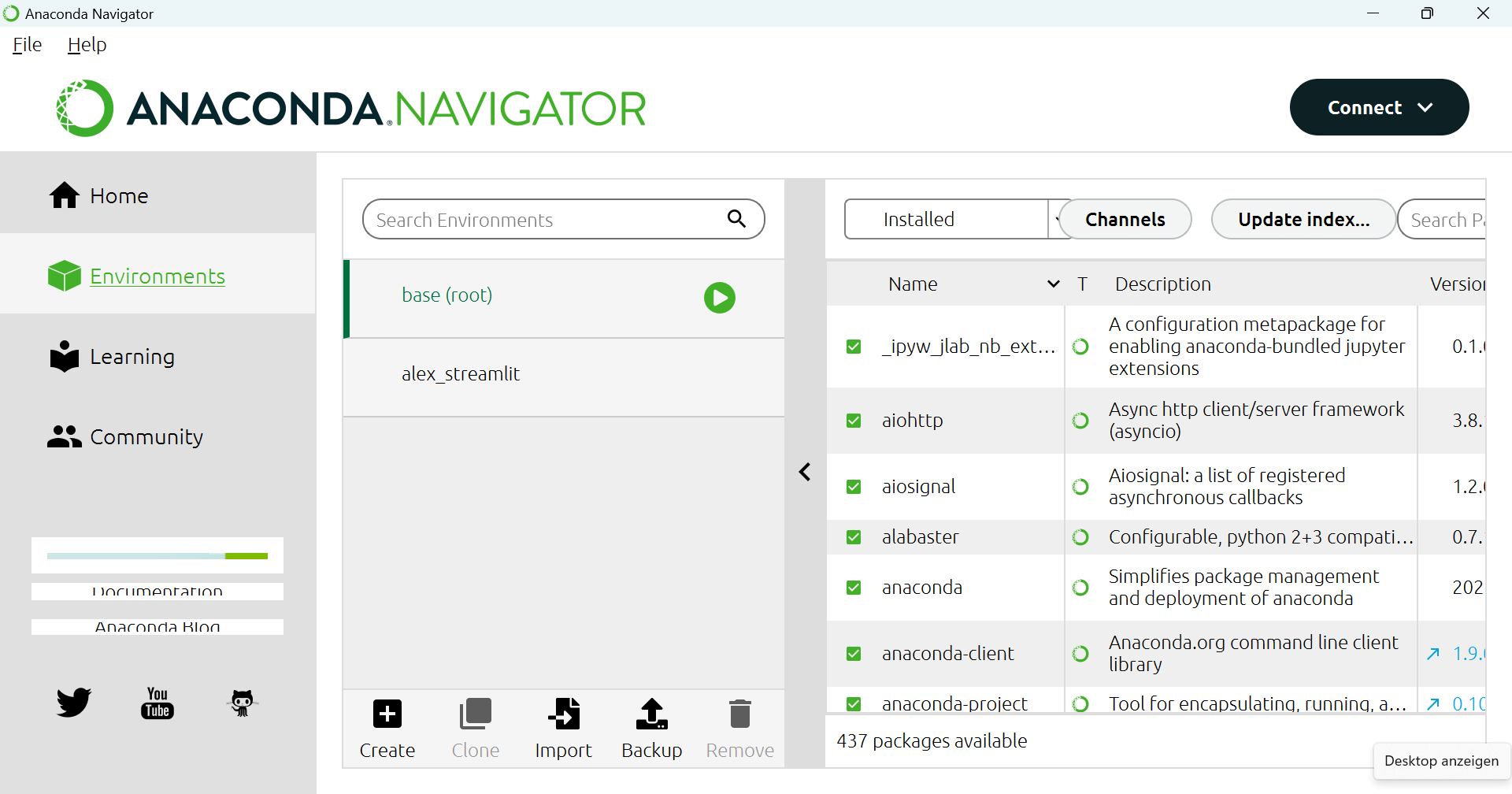Switch to the Learning tab
This screenshot has height=794, width=1512.
click(132, 357)
